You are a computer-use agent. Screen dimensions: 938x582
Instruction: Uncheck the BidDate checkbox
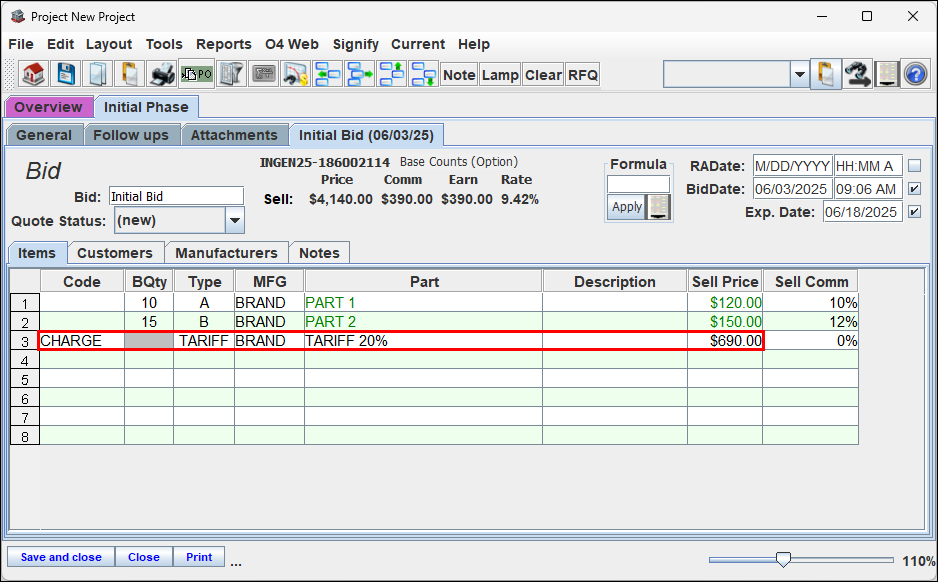[914, 189]
